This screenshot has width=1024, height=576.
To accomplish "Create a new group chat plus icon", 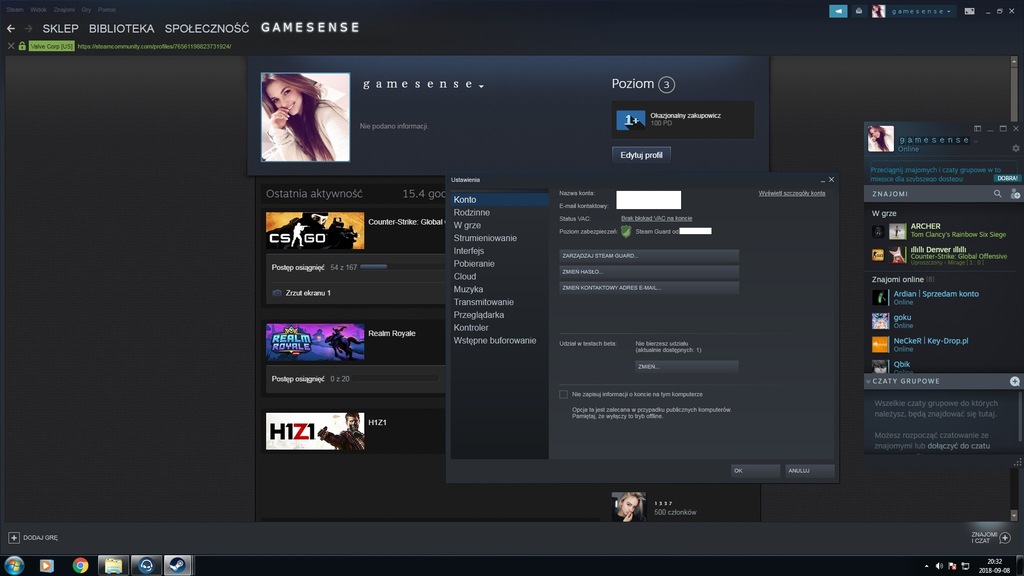I will (x=1014, y=381).
